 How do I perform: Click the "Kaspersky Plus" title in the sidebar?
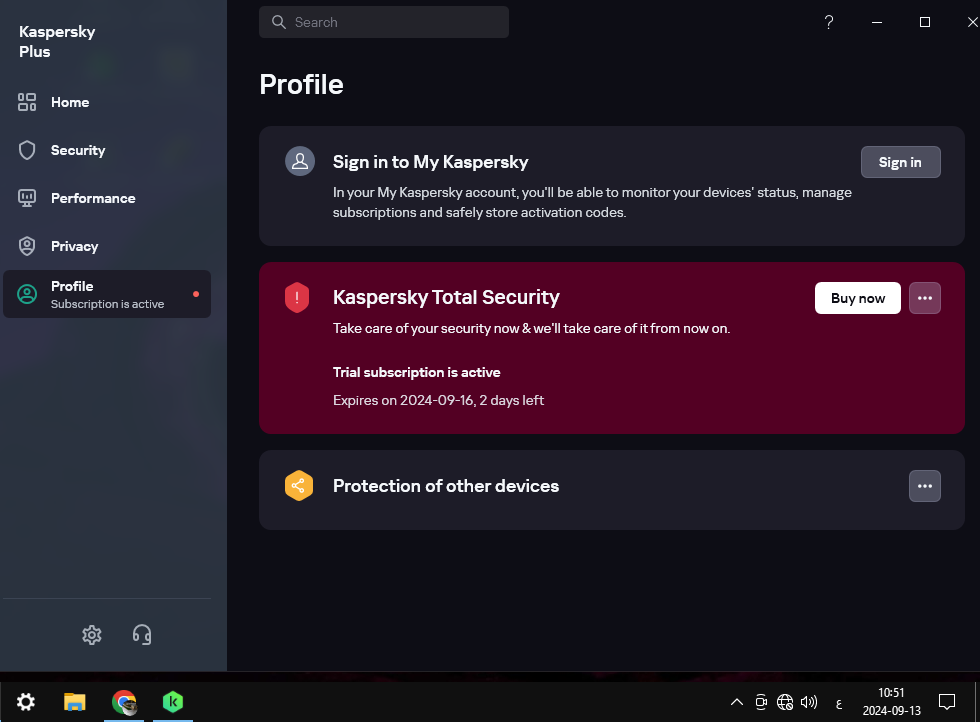(57, 41)
